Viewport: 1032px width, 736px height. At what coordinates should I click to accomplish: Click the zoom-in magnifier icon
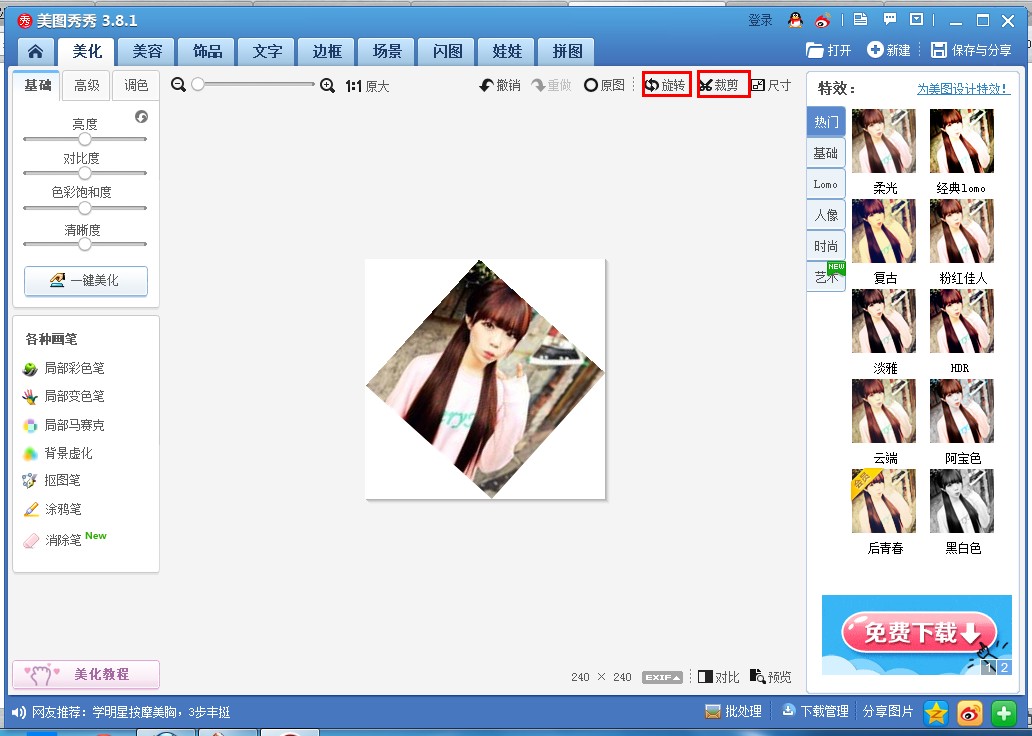tap(327, 86)
